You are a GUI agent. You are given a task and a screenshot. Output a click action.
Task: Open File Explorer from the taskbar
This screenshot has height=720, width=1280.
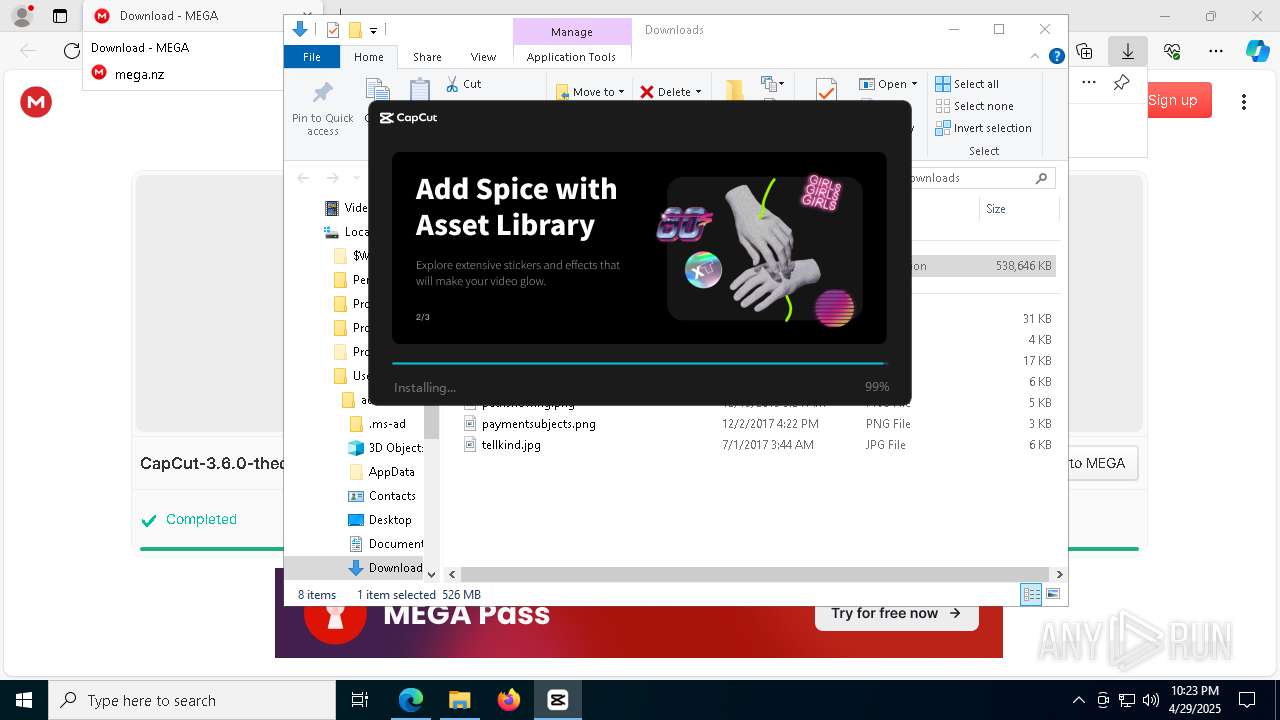click(x=460, y=700)
